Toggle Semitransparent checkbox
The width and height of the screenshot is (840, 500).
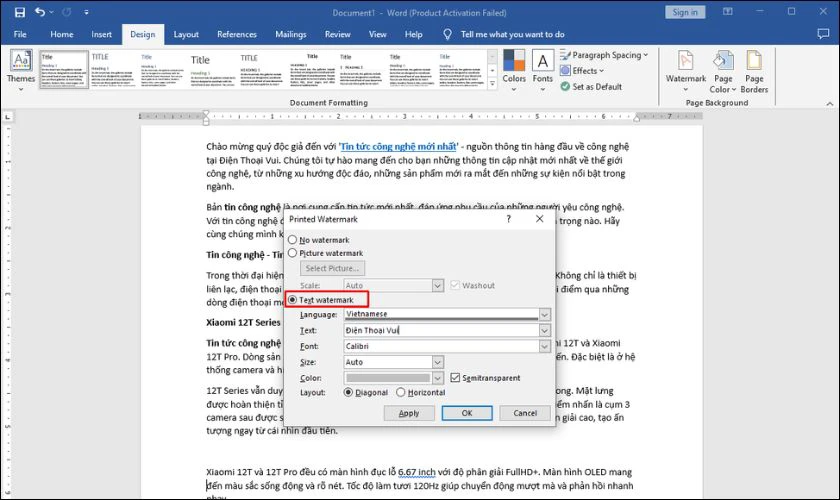(x=455, y=378)
